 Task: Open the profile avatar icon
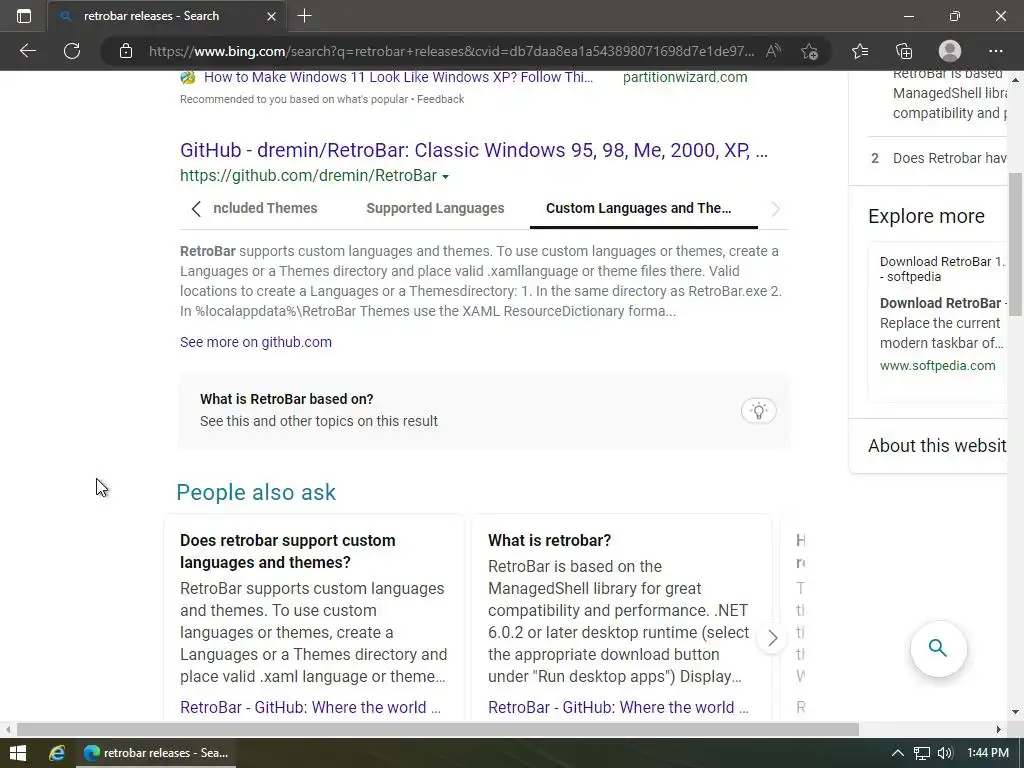[x=950, y=51]
